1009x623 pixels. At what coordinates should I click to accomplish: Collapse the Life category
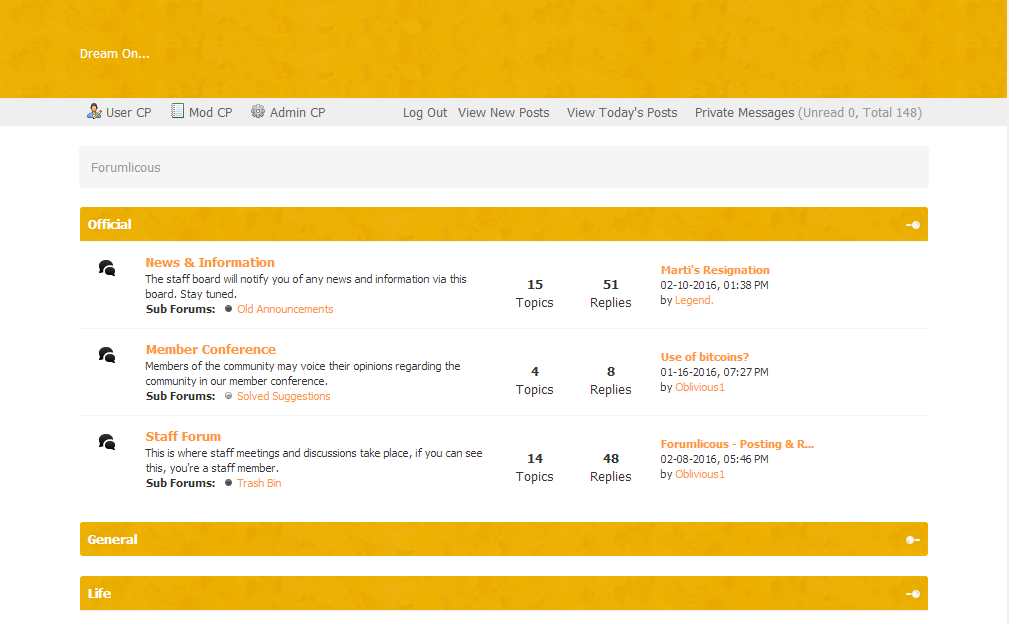point(912,594)
